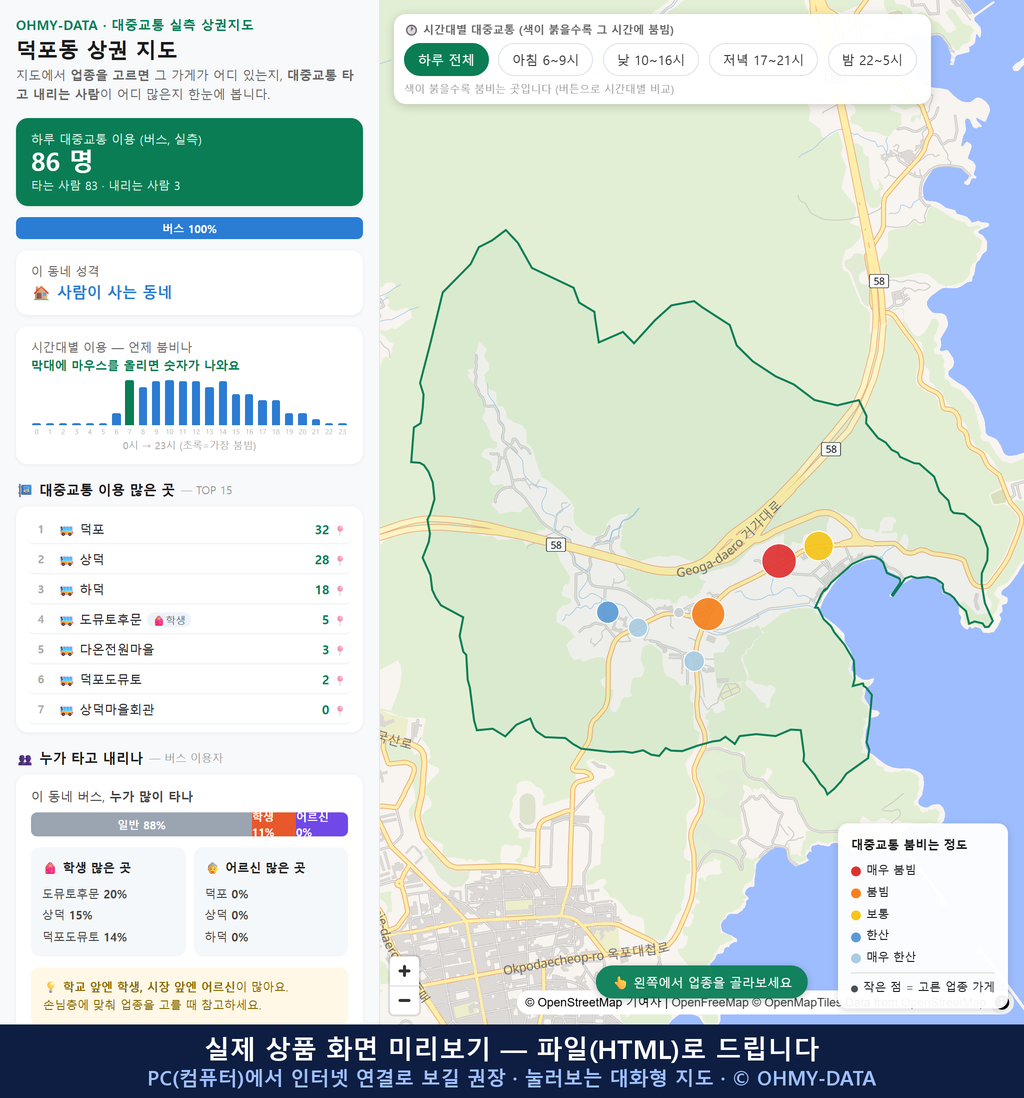Click the yellow 보통 legend swatch
This screenshot has height=1098, width=1024.
(x=856, y=915)
